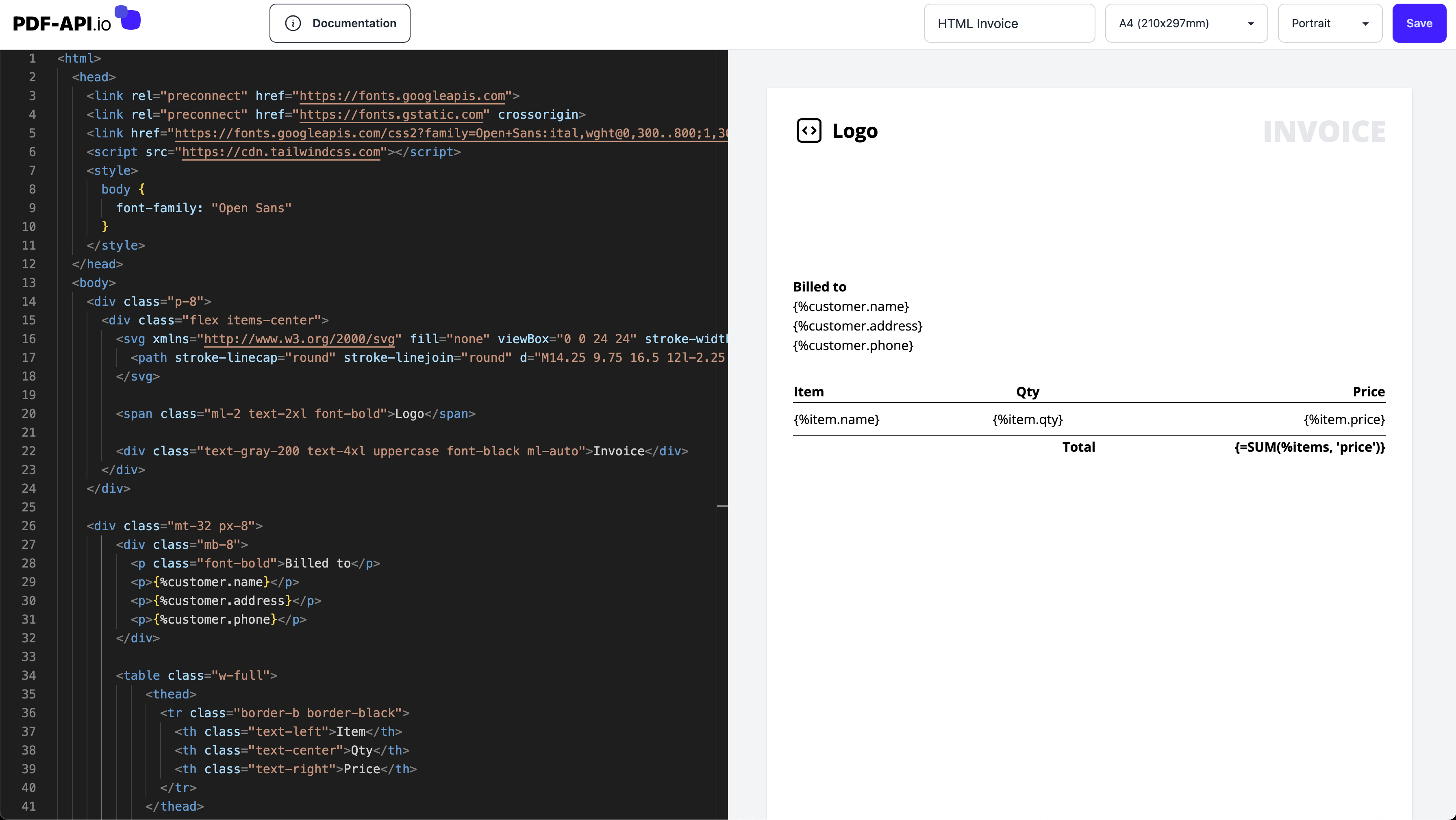Click the {%customer.address} code on line 30

click(226, 601)
